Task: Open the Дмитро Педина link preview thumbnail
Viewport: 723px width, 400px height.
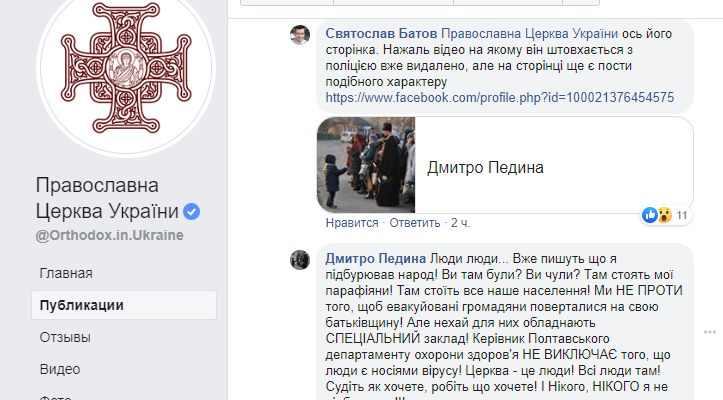Action: pyautogui.click(x=366, y=165)
